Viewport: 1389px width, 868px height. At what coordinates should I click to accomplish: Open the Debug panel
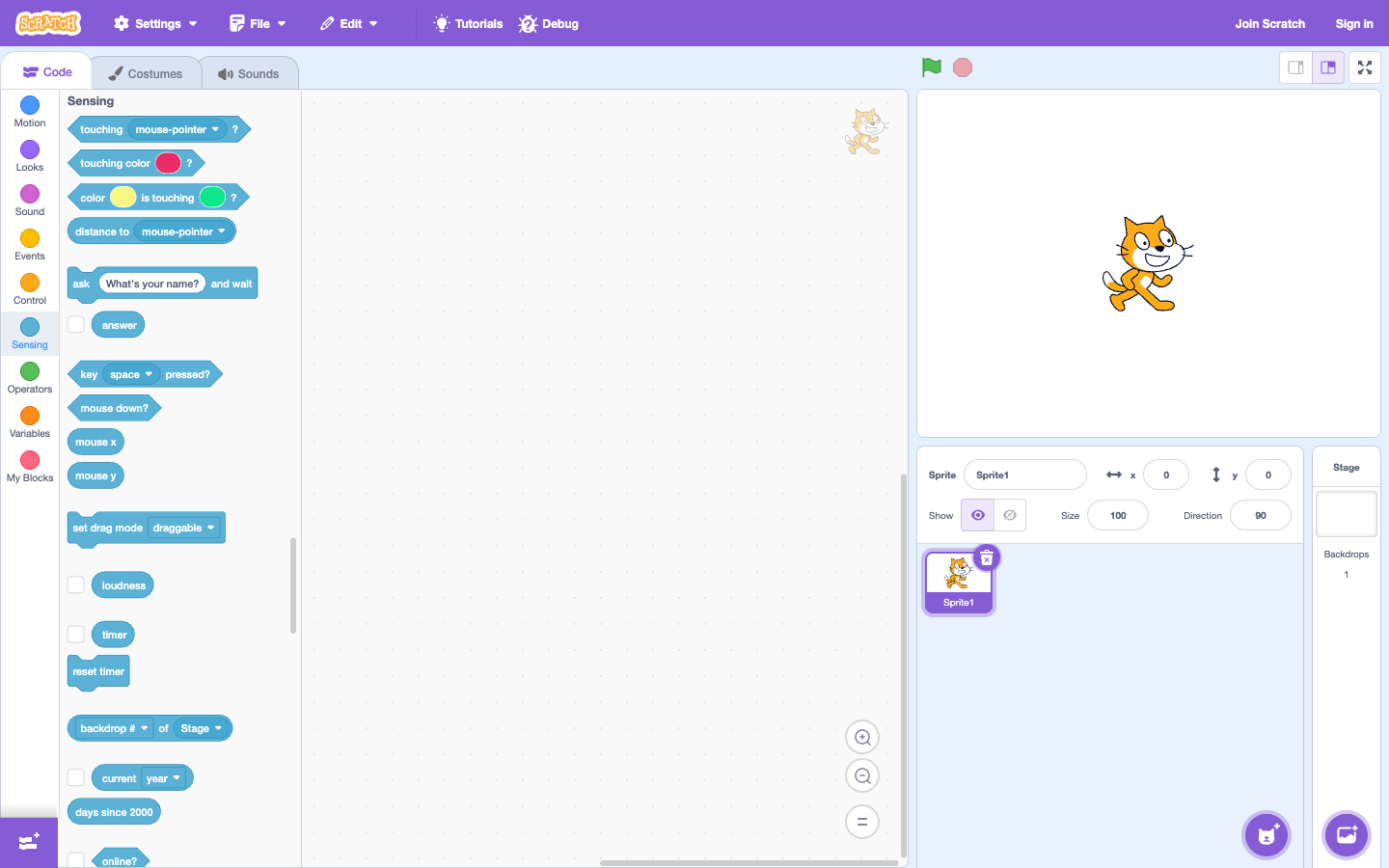[x=549, y=23]
